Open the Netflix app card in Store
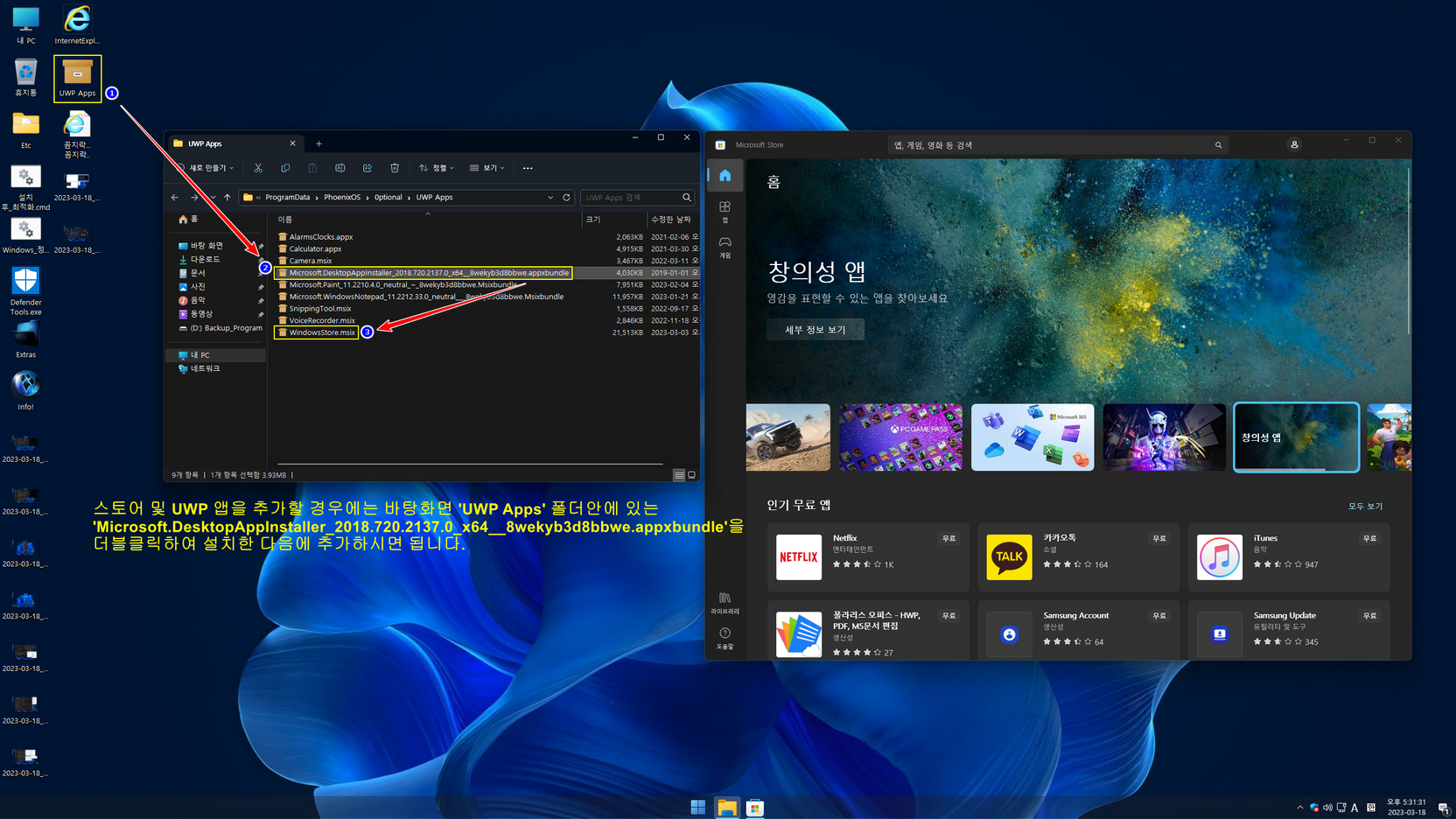 coord(868,557)
